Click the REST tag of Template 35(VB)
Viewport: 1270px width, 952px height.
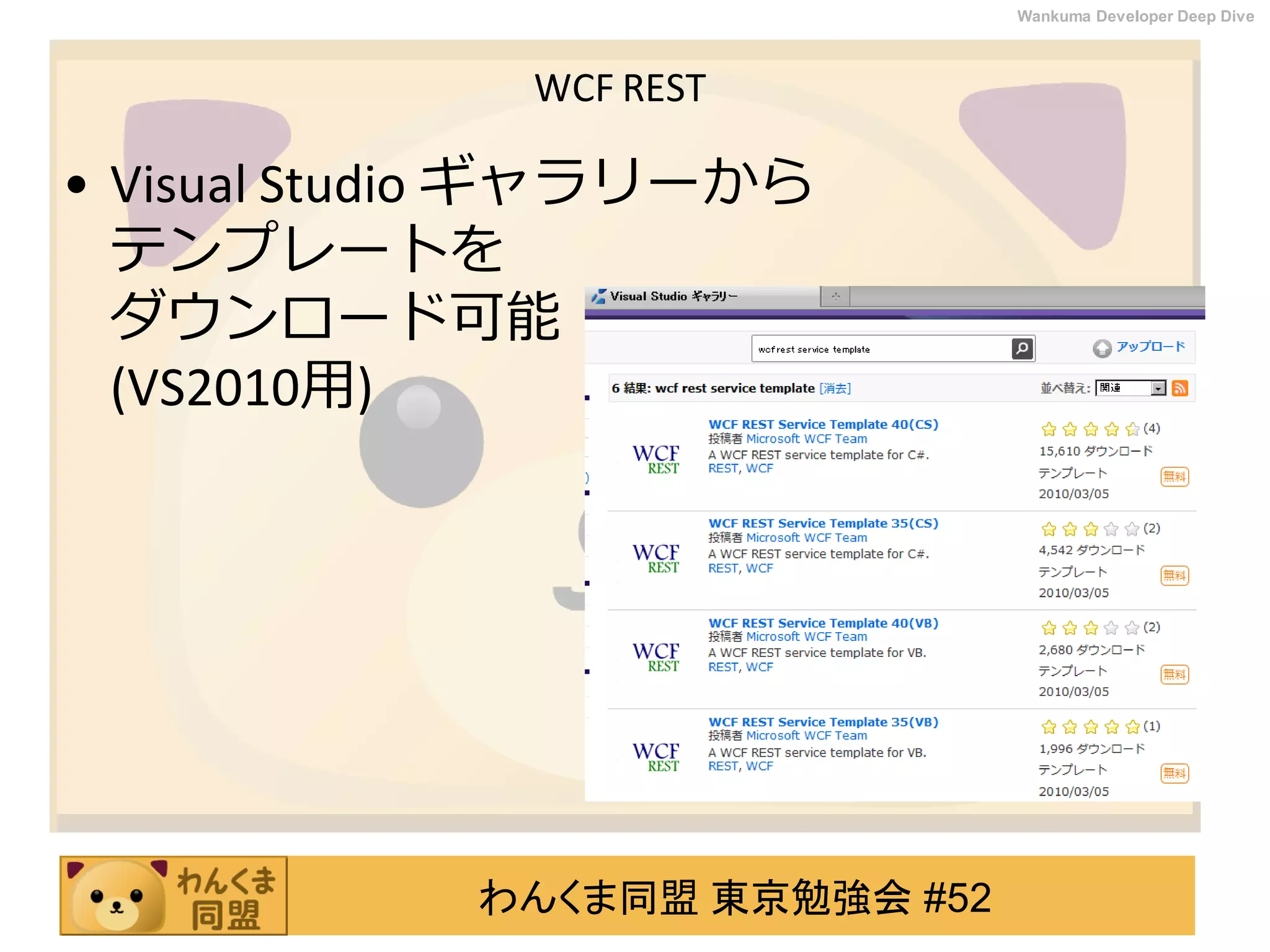[x=723, y=766]
